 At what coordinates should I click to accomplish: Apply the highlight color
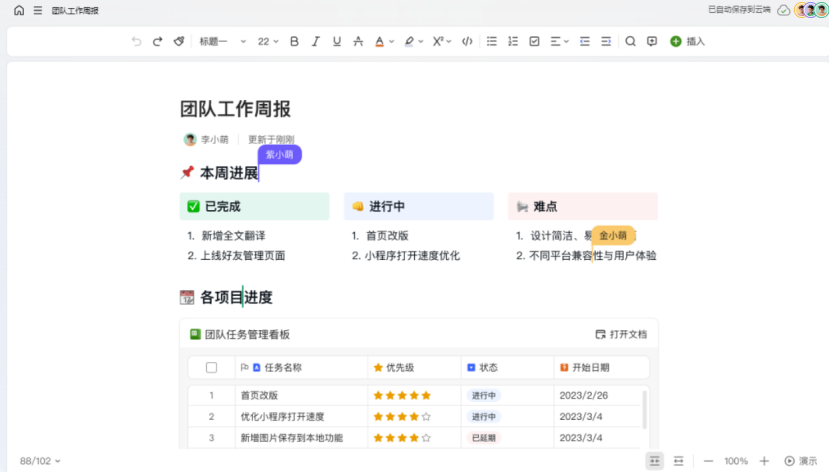point(409,41)
